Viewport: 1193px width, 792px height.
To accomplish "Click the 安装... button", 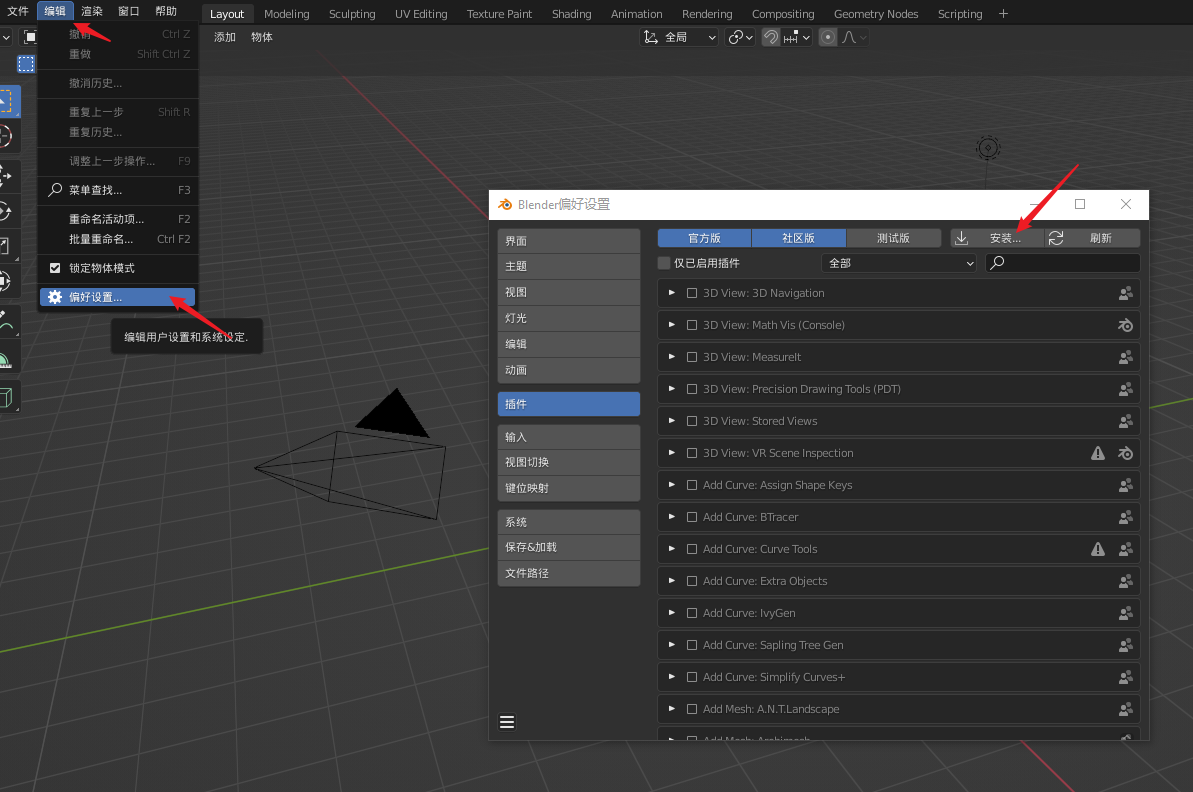I will click(997, 238).
